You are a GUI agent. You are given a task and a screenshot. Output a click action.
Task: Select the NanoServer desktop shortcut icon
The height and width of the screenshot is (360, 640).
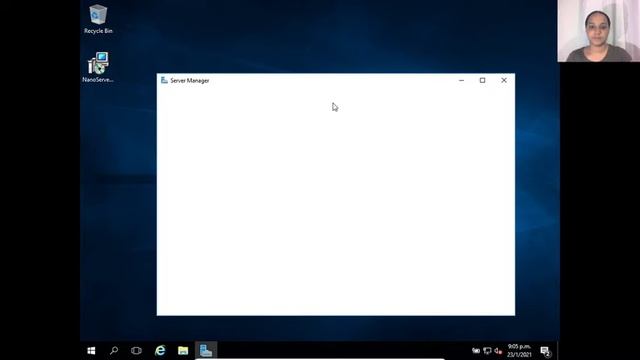pyautogui.click(x=98, y=67)
